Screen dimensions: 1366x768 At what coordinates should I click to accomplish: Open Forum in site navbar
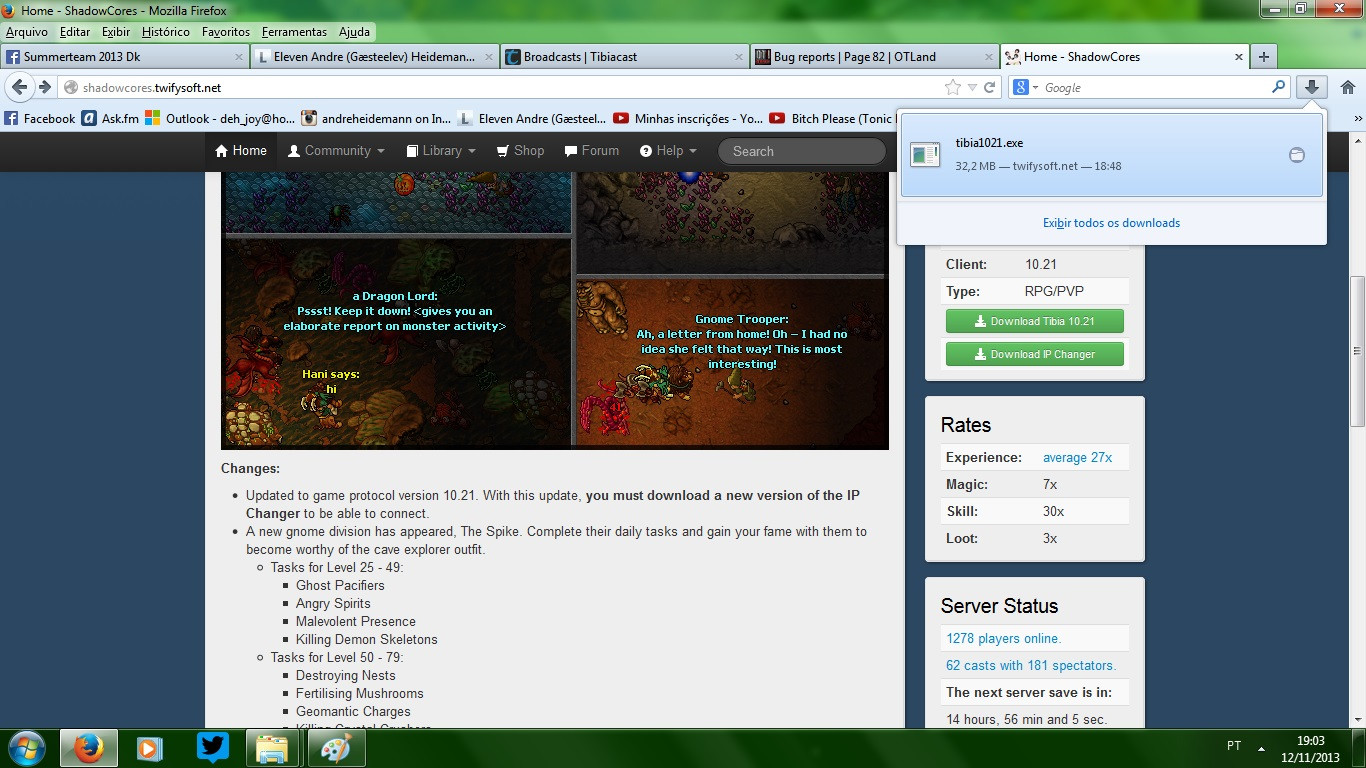click(592, 151)
